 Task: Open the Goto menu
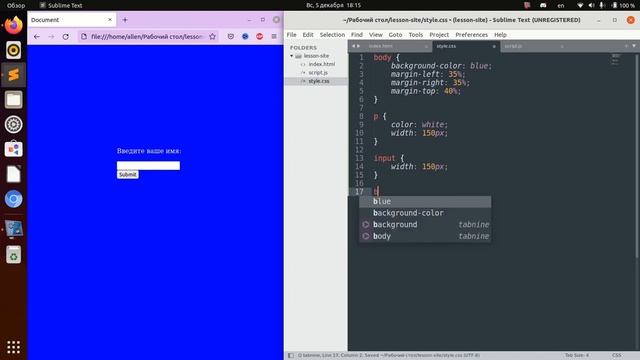(x=395, y=35)
